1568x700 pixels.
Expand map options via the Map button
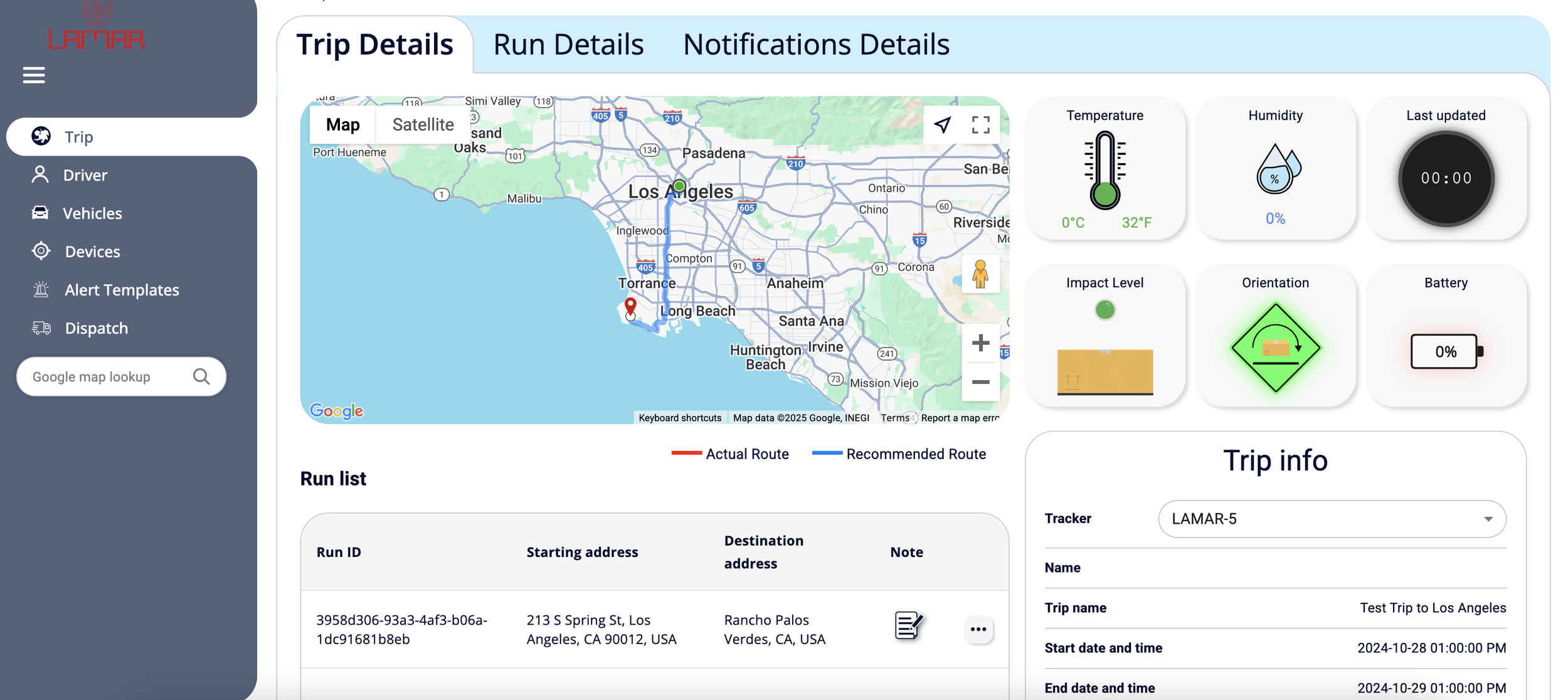342,124
